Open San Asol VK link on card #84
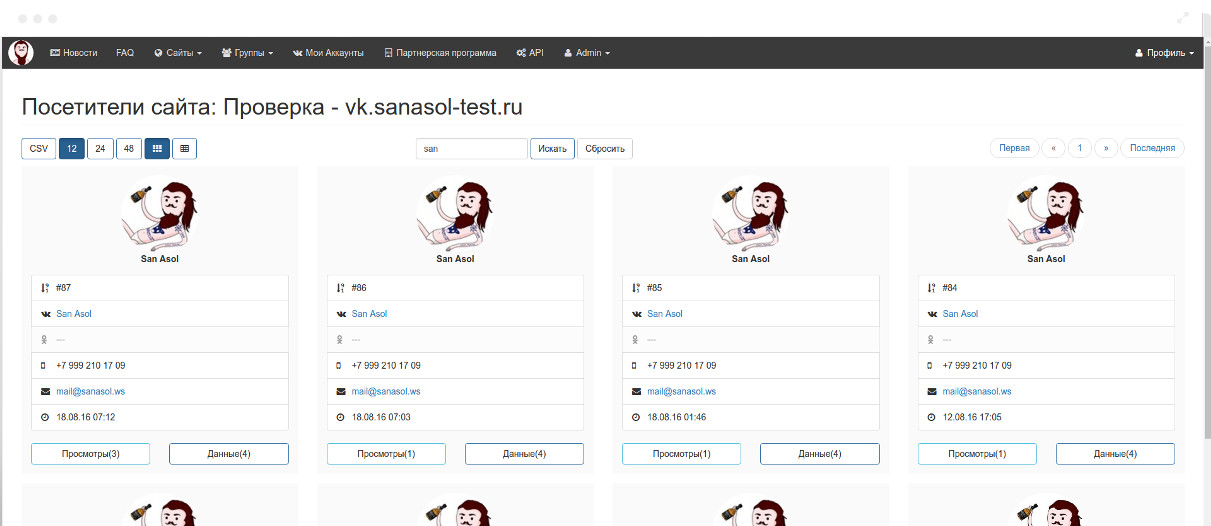The width and height of the screenshot is (1211, 526). (960, 314)
